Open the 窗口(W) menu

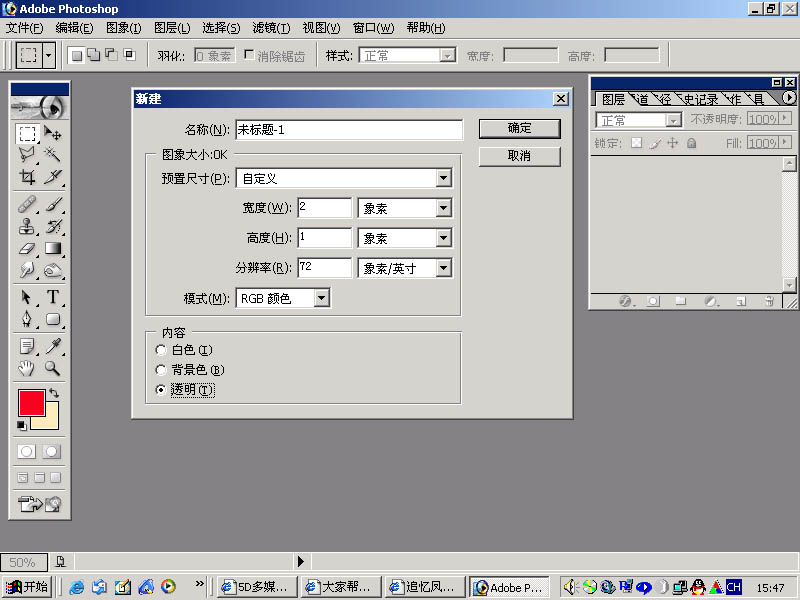click(x=373, y=28)
